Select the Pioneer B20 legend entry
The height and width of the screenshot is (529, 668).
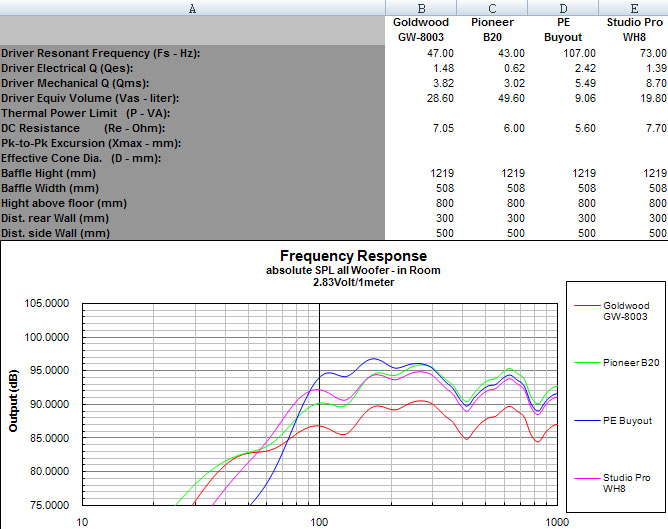[616, 362]
